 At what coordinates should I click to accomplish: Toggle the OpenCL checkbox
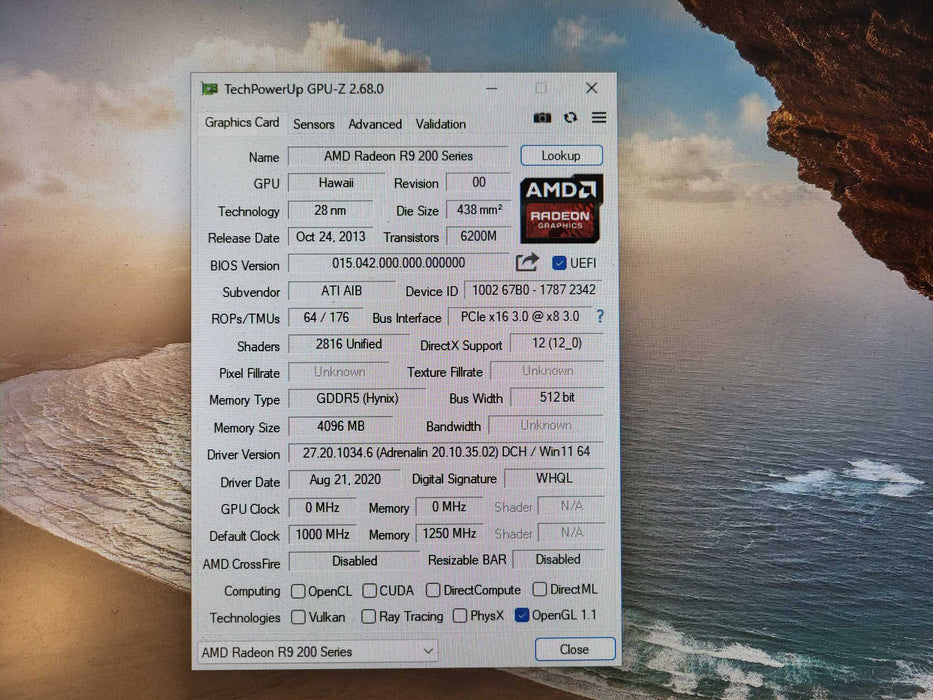click(298, 591)
